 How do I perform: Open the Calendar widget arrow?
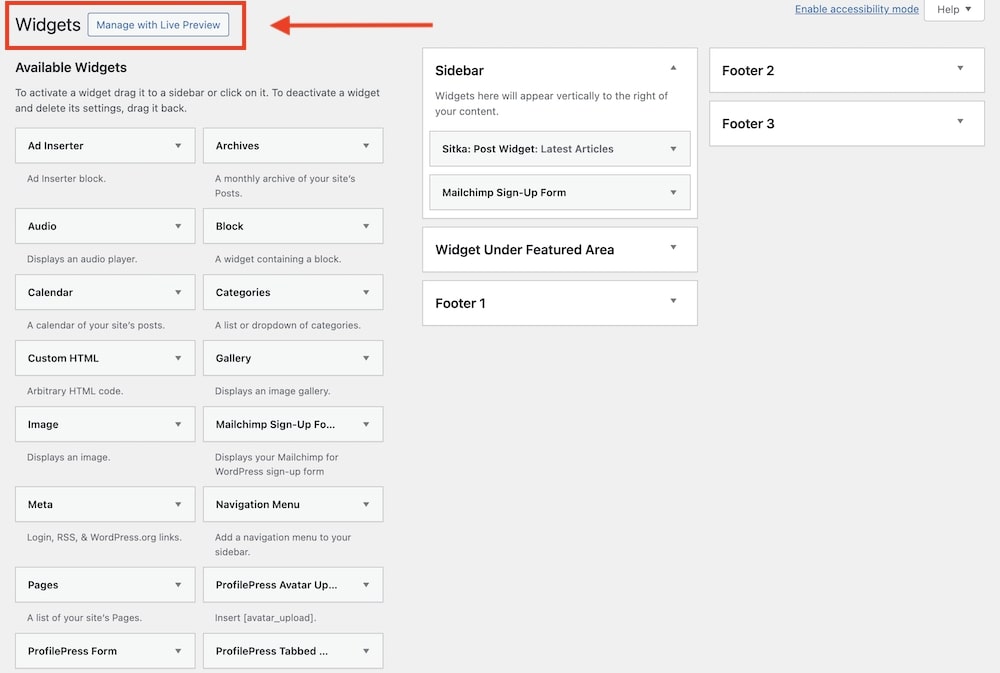click(x=178, y=293)
